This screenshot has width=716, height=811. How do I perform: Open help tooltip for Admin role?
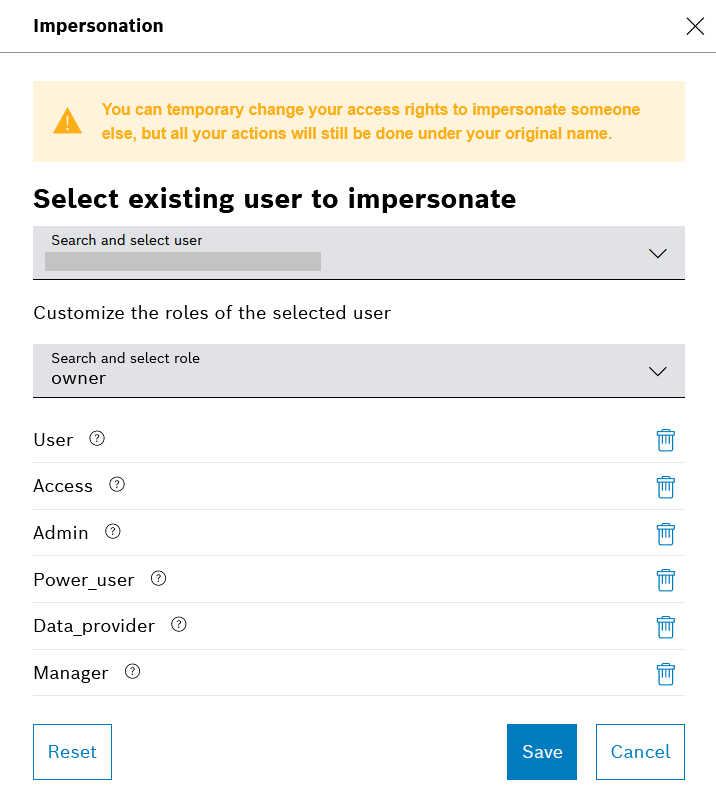113,532
